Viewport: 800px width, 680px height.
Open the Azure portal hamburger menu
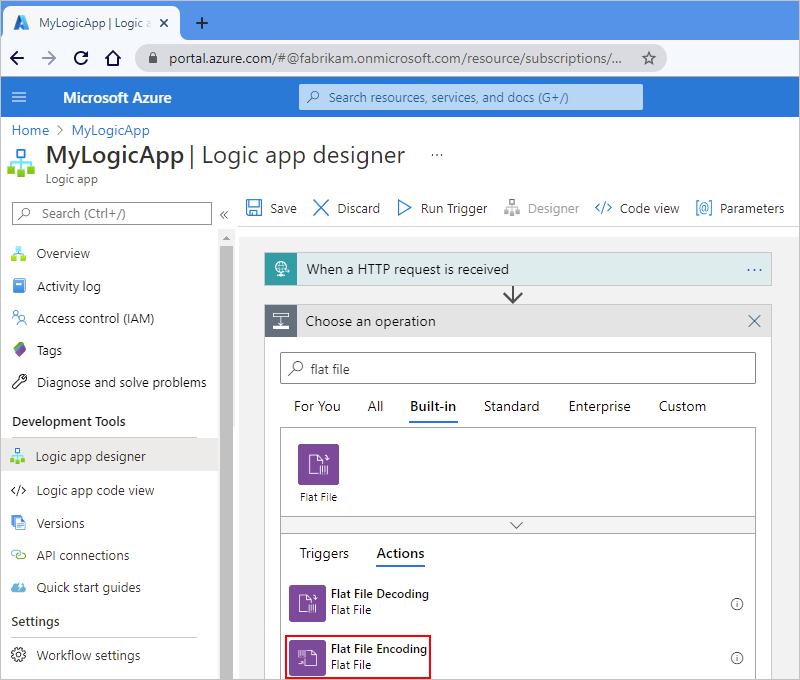pyautogui.click(x=19, y=97)
